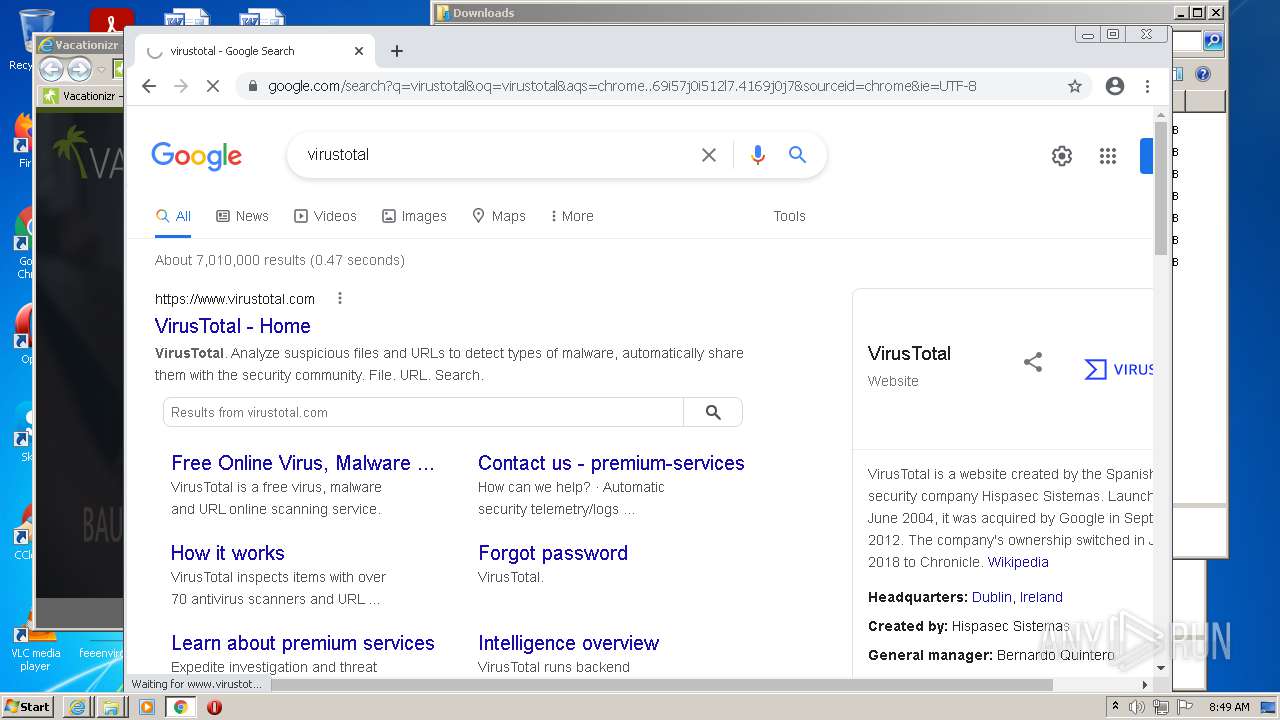Switch to the Maps results tab
The width and height of the screenshot is (1280, 720).
point(498,216)
